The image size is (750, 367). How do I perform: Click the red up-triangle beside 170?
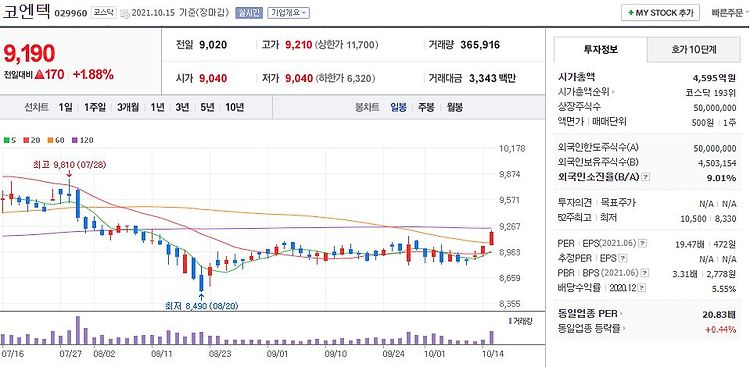pos(39,75)
